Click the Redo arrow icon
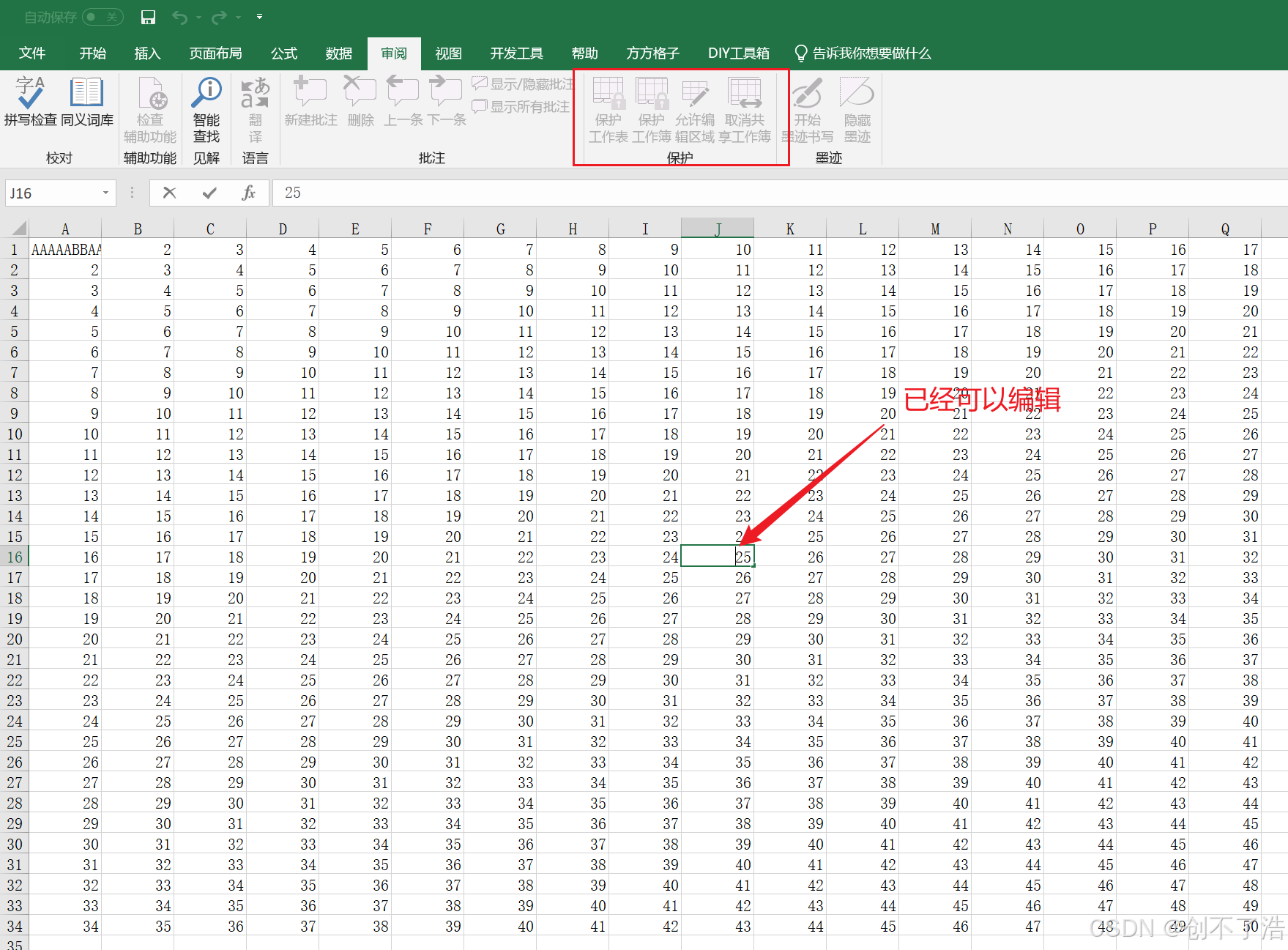This screenshot has height=950, width=1288. point(219,17)
